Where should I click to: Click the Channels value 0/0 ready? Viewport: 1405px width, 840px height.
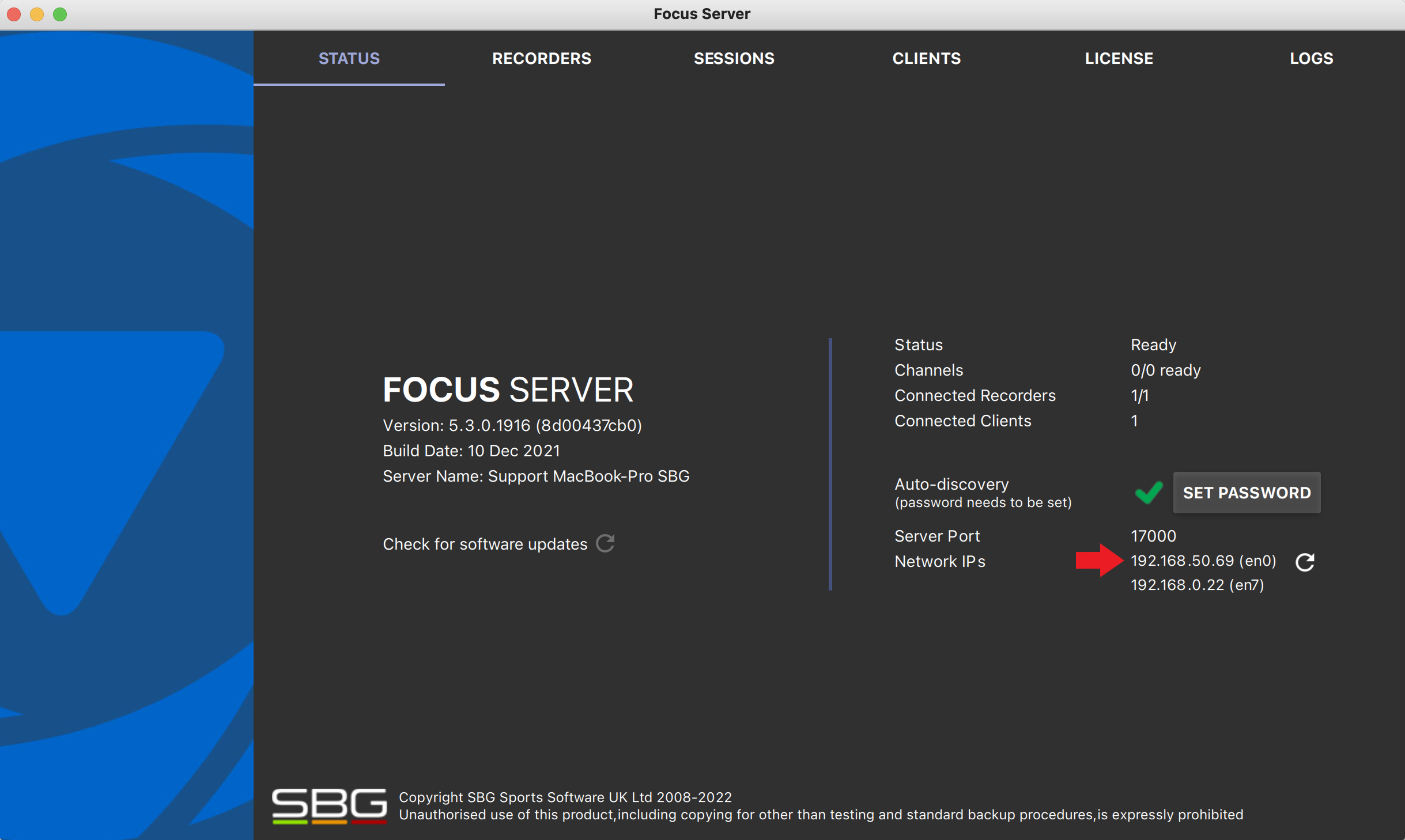click(x=1165, y=370)
